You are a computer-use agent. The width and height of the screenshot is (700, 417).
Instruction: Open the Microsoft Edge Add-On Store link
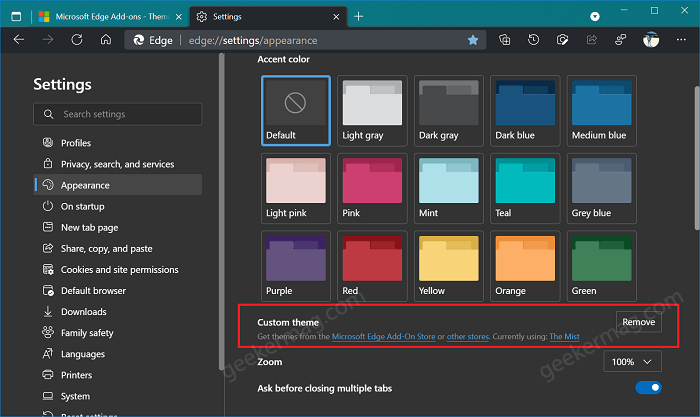(383, 337)
